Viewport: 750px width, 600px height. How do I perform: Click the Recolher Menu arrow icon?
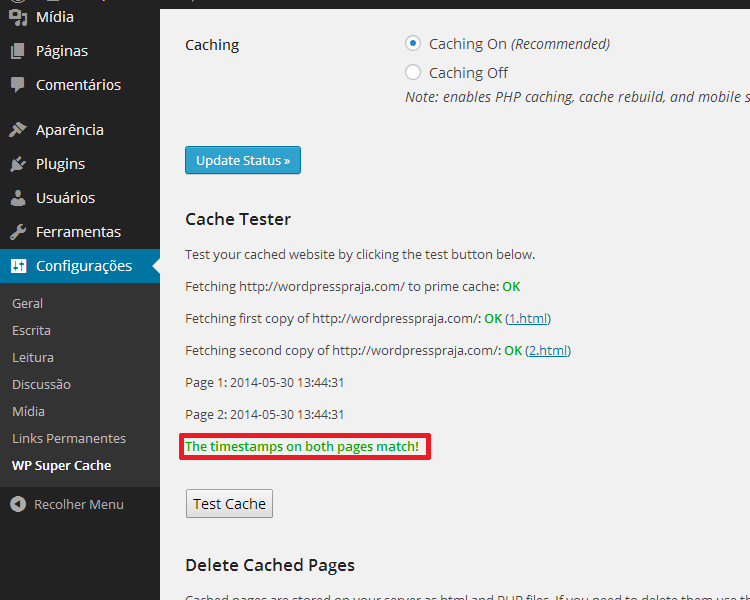[18, 504]
